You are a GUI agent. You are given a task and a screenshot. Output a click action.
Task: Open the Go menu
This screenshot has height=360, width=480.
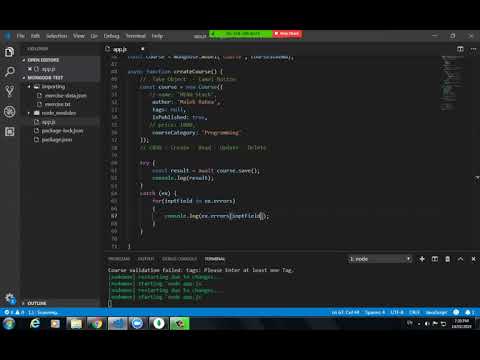(x=94, y=36)
